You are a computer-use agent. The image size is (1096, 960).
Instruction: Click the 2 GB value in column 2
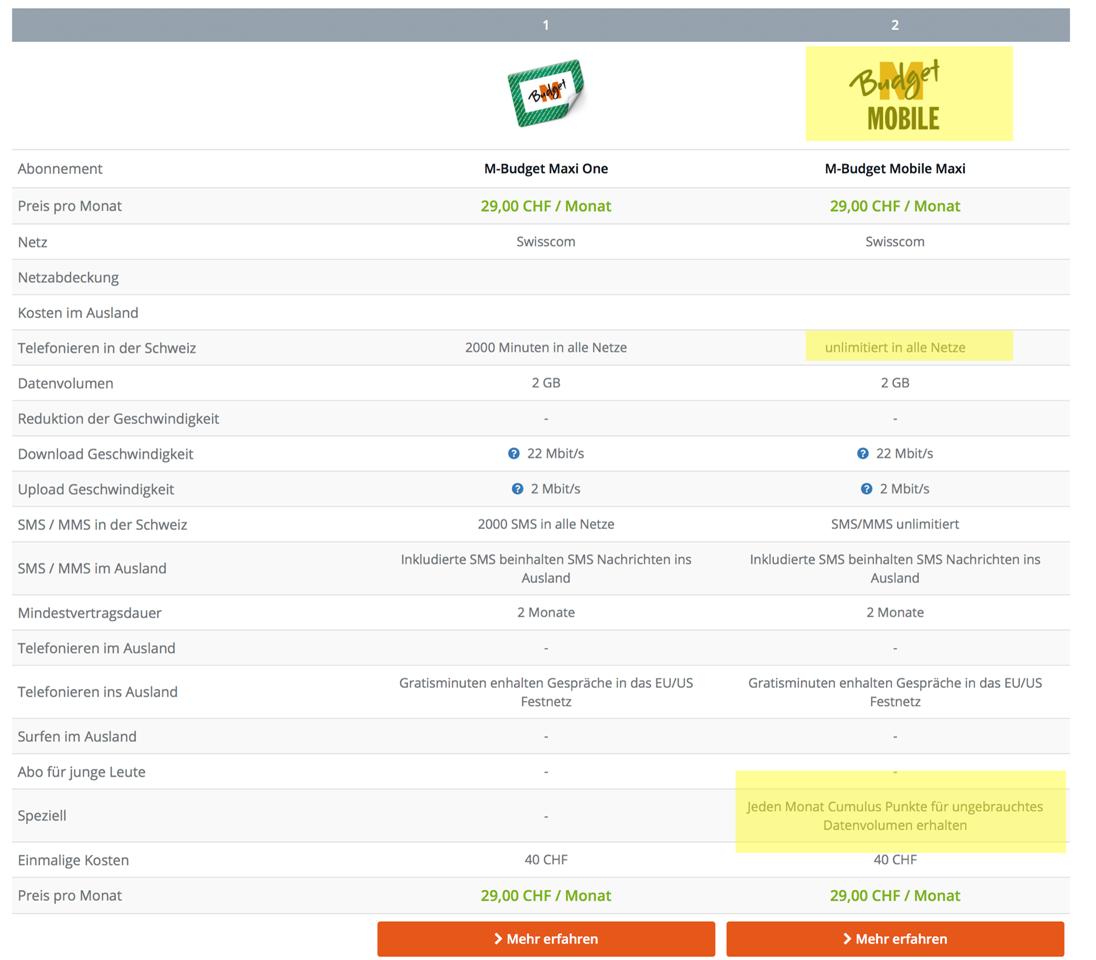click(x=895, y=383)
